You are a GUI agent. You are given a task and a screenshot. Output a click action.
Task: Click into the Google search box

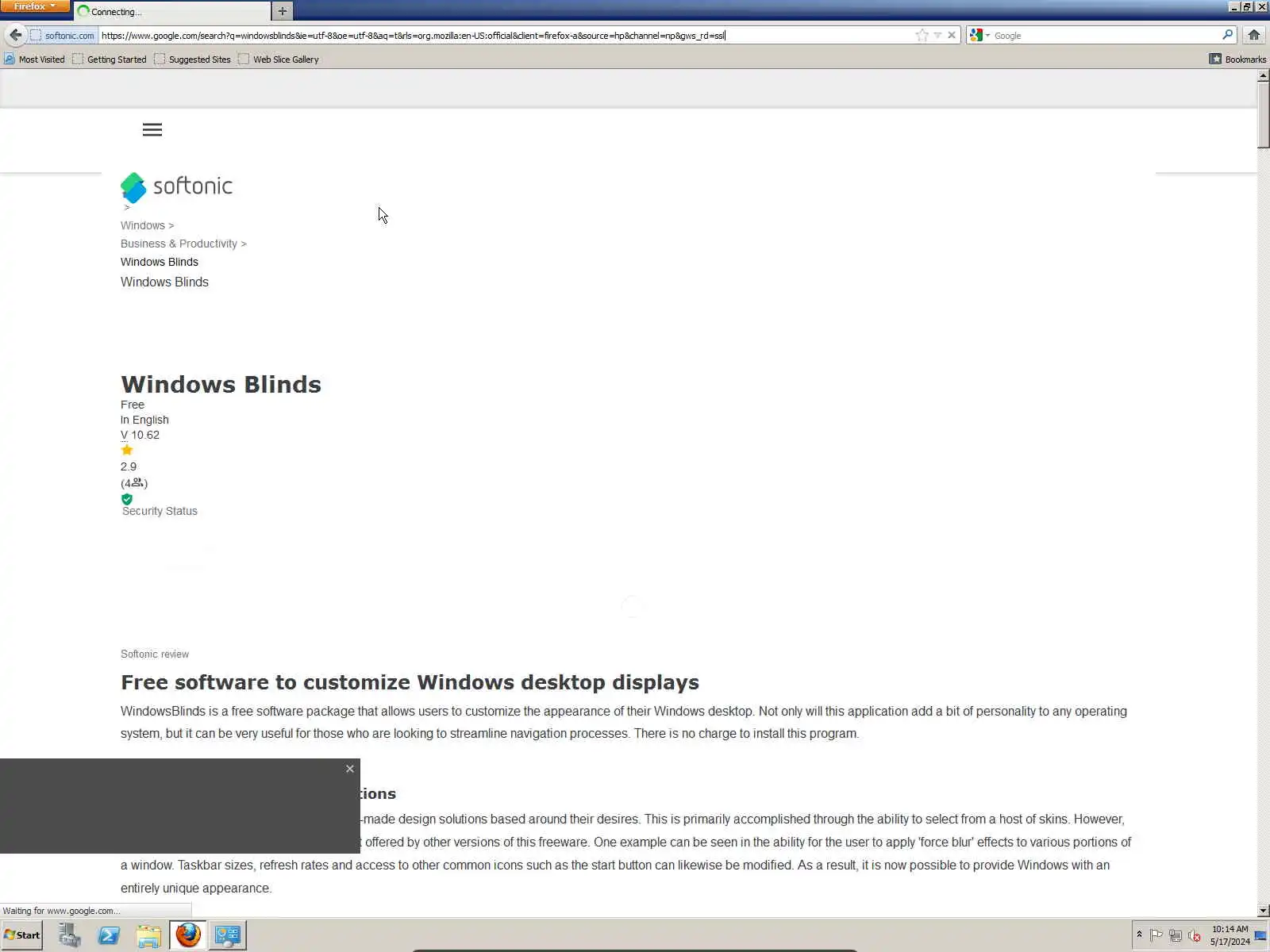[x=1106, y=36]
